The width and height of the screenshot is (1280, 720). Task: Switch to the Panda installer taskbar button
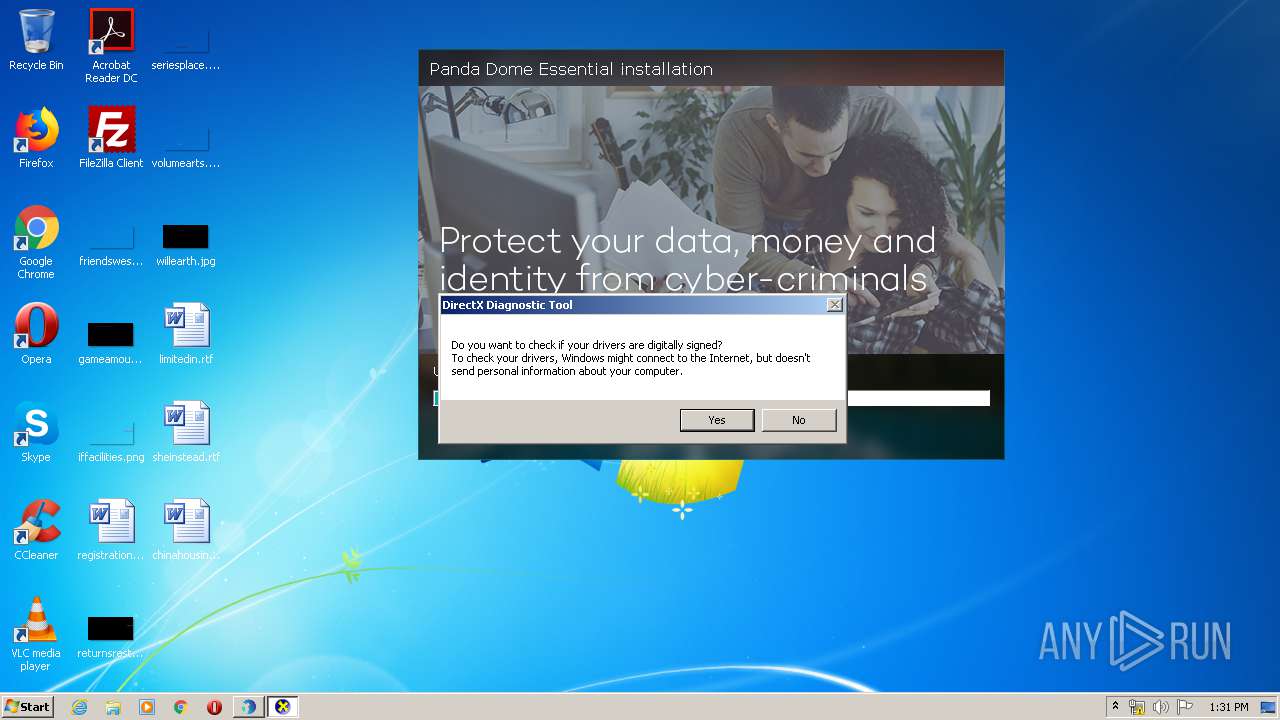click(x=248, y=707)
